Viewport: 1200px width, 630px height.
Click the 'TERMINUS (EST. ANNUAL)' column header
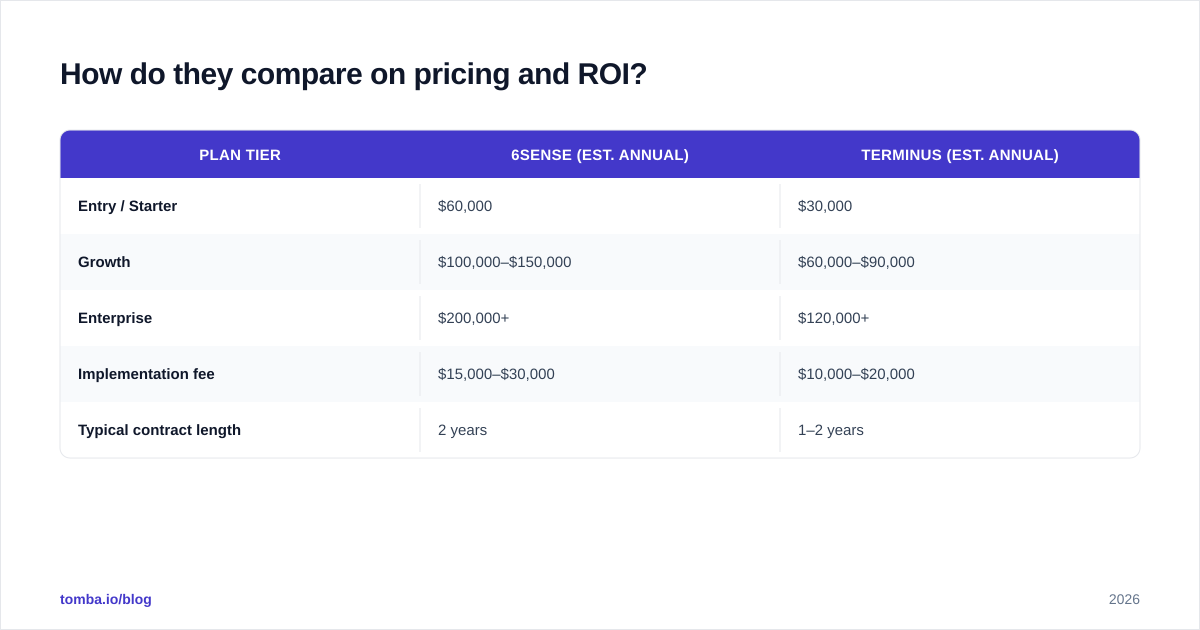click(960, 155)
